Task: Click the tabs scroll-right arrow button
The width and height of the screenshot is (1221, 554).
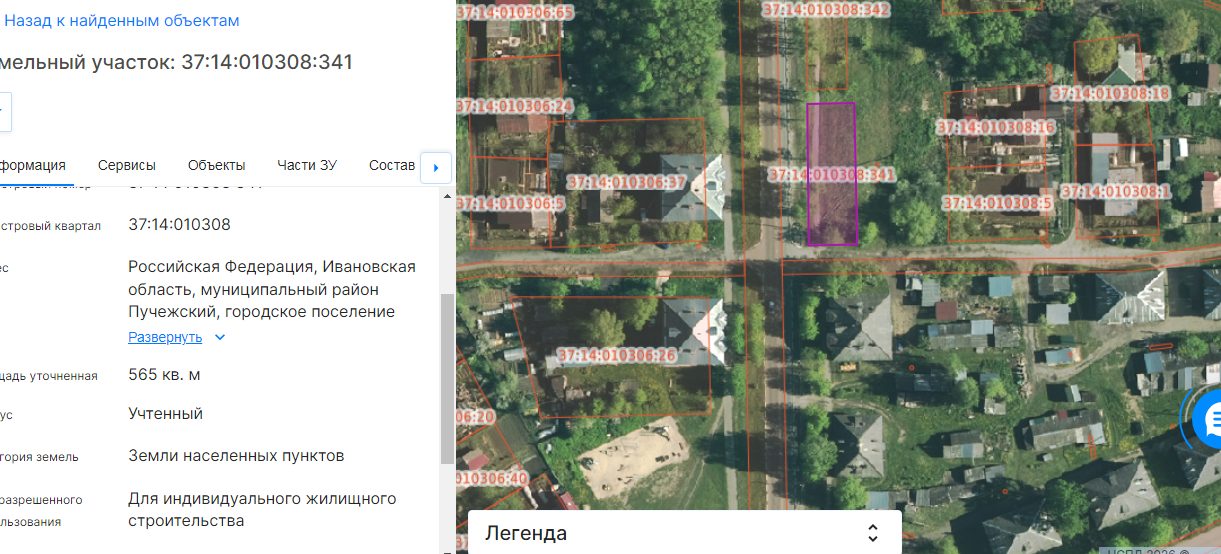Action: click(x=436, y=167)
